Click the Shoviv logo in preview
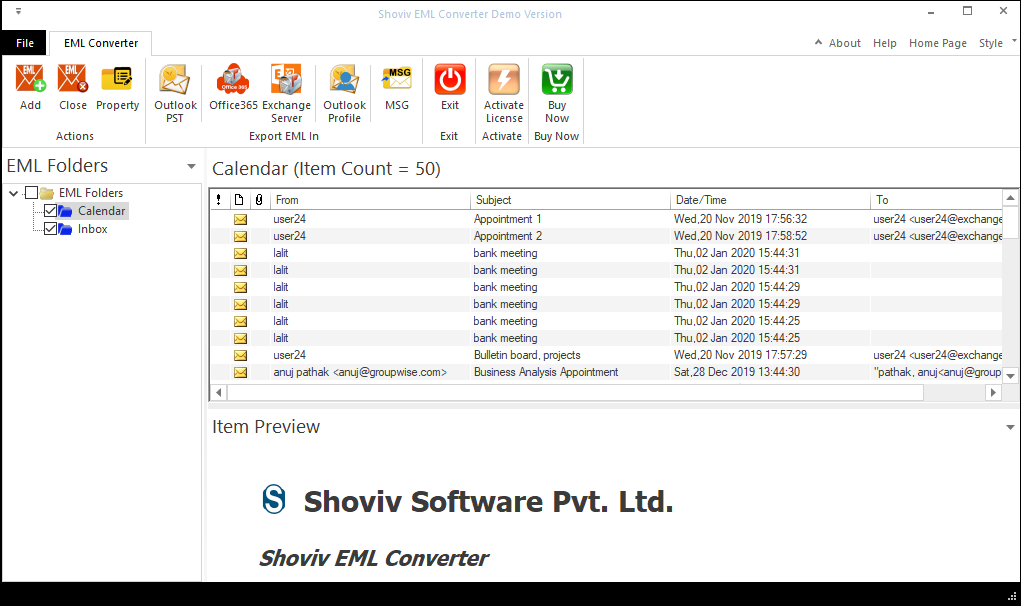Viewport: 1021px width, 606px height. pos(273,500)
